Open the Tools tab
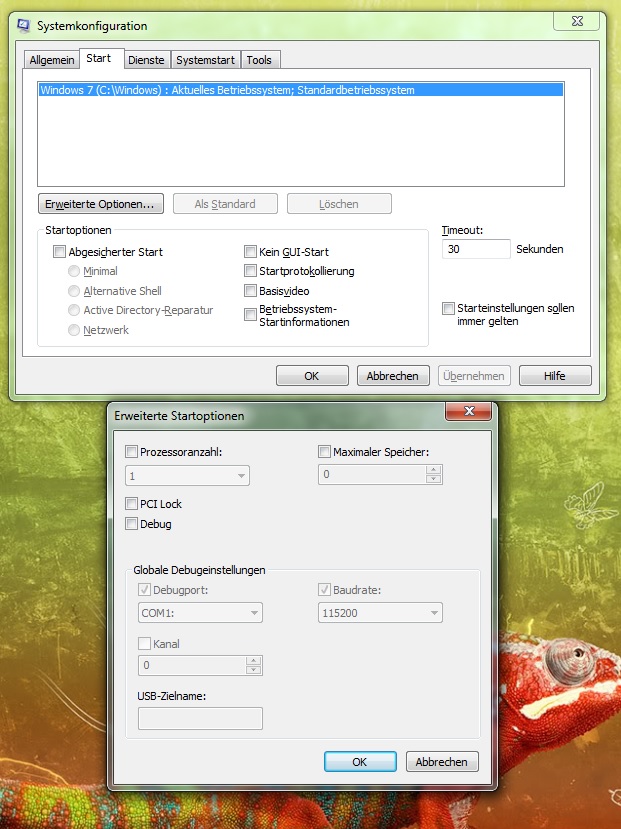This screenshot has width=621, height=829. tap(259, 60)
